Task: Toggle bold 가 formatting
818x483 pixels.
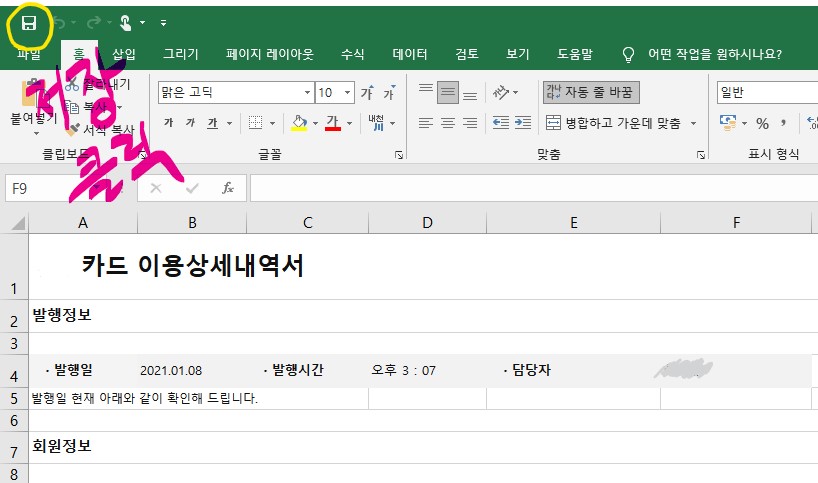Action: [169, 123]
